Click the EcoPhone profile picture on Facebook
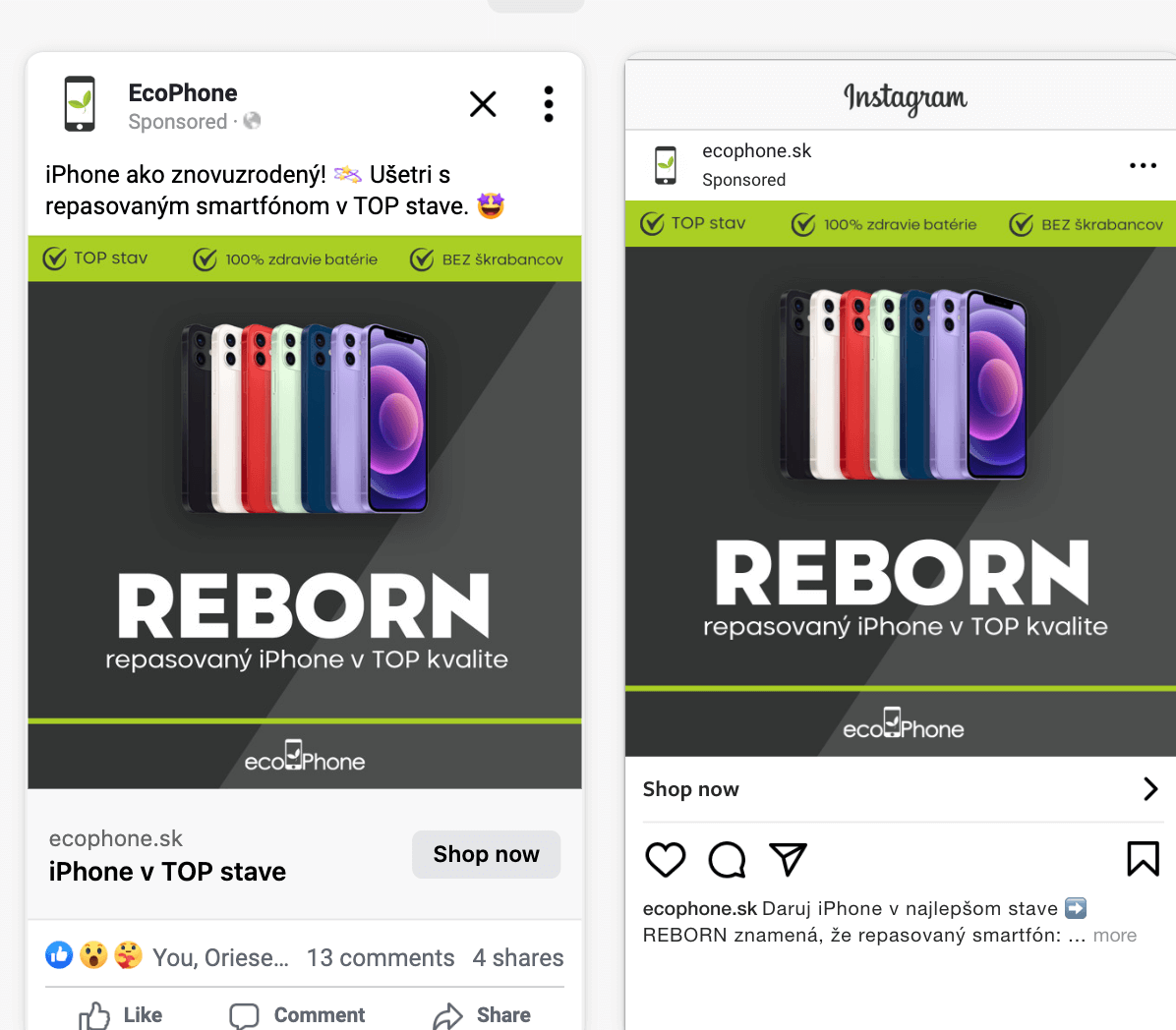 (81, 104)
